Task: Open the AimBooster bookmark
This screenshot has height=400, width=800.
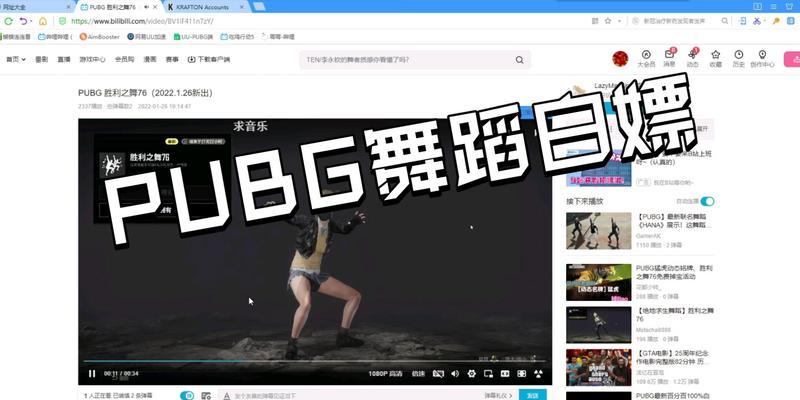Action: (99, 37)
